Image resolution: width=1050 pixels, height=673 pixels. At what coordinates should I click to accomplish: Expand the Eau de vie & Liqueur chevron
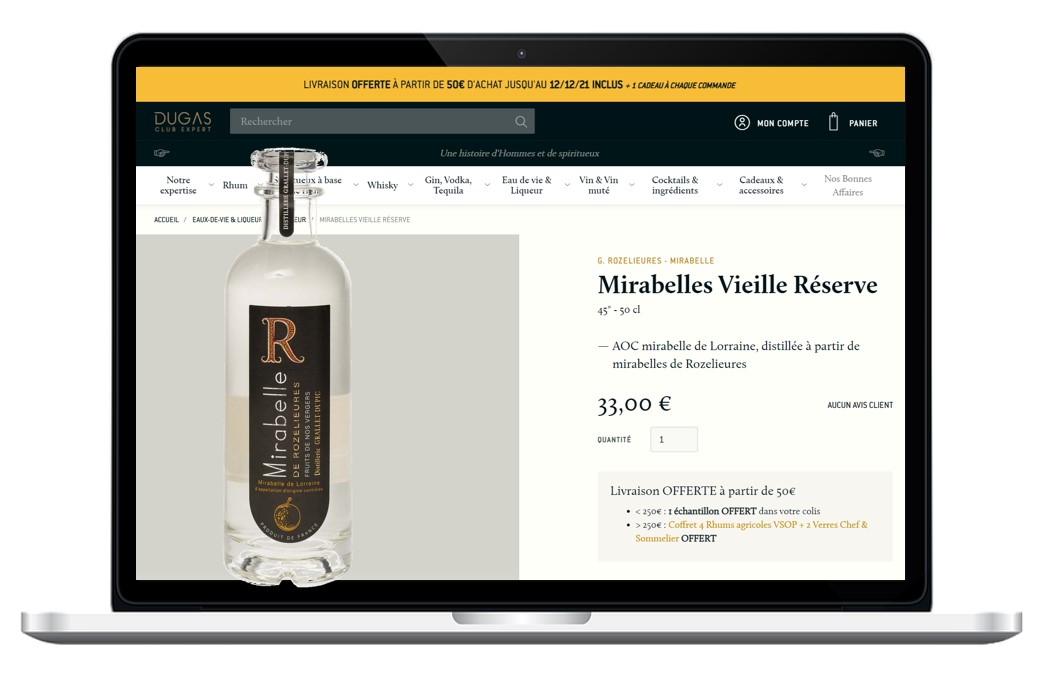tap(567, 185)
